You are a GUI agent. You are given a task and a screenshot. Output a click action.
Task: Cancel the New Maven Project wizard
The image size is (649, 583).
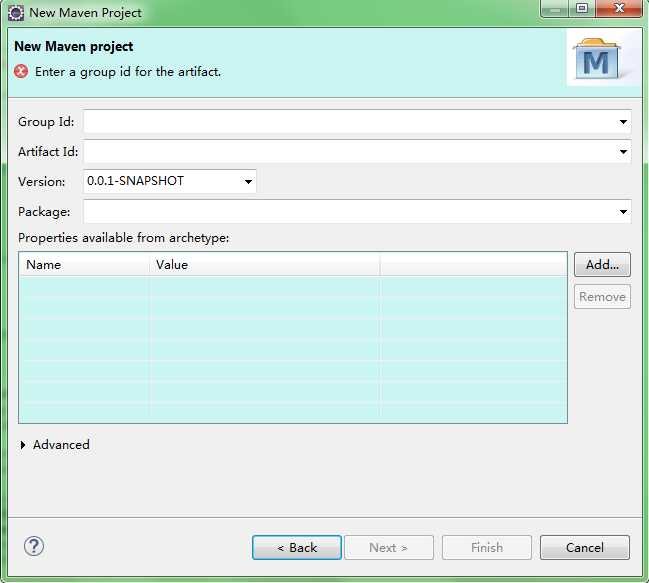click(x=585, y=547)
